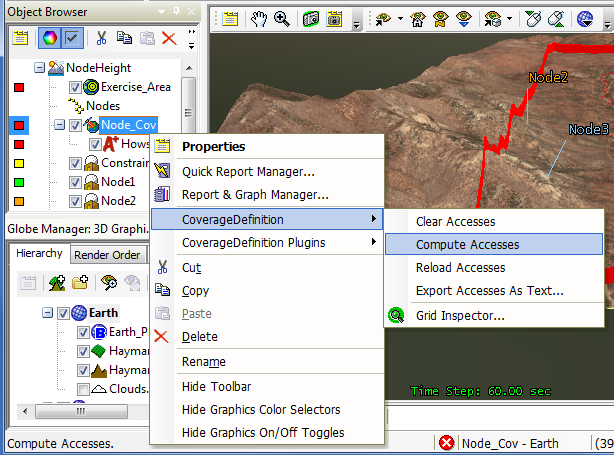
Task: Collapse the NodeHeight scenario tree
Action: click(x=40, y=68)
